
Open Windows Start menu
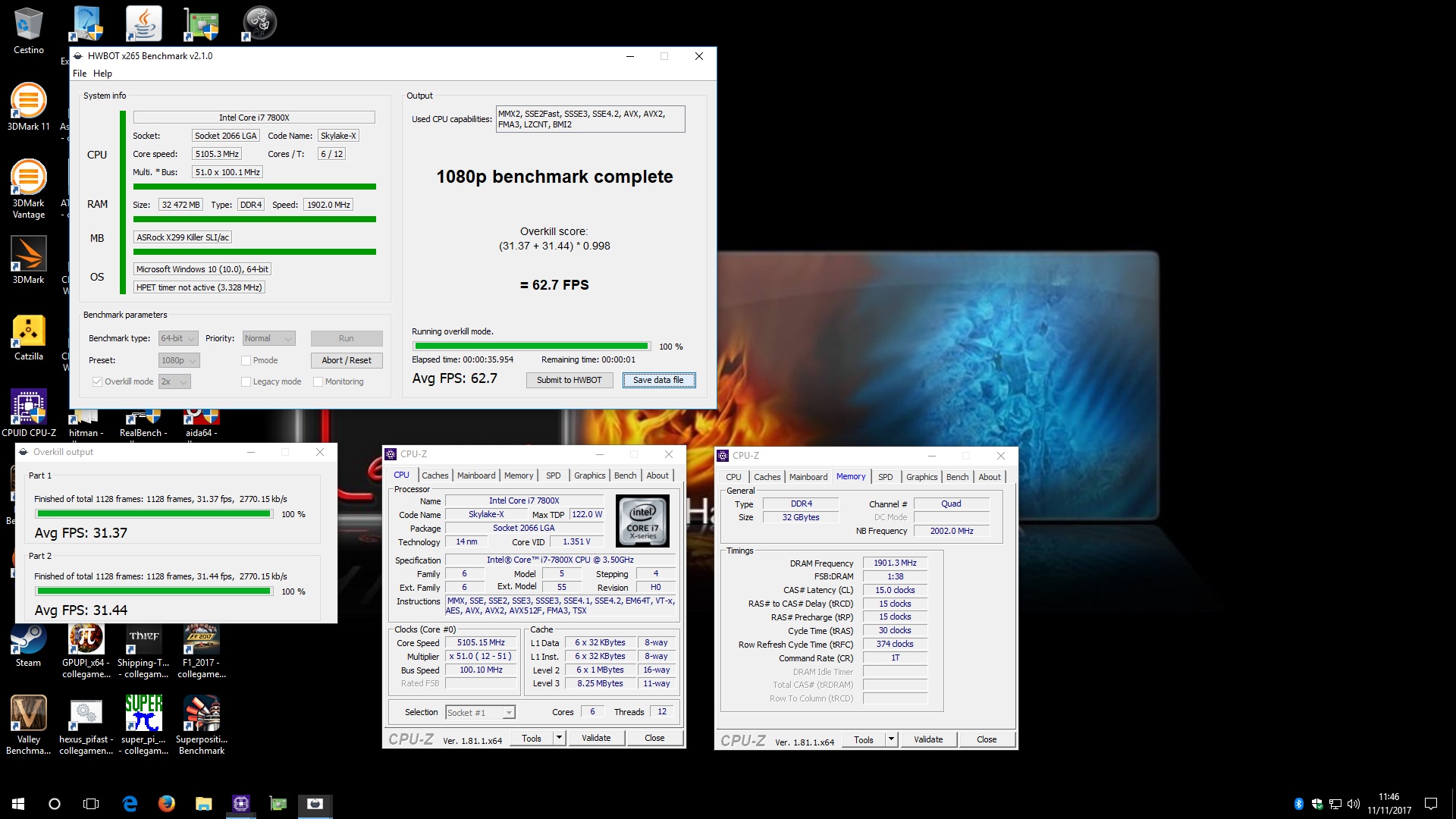[18, 804]
